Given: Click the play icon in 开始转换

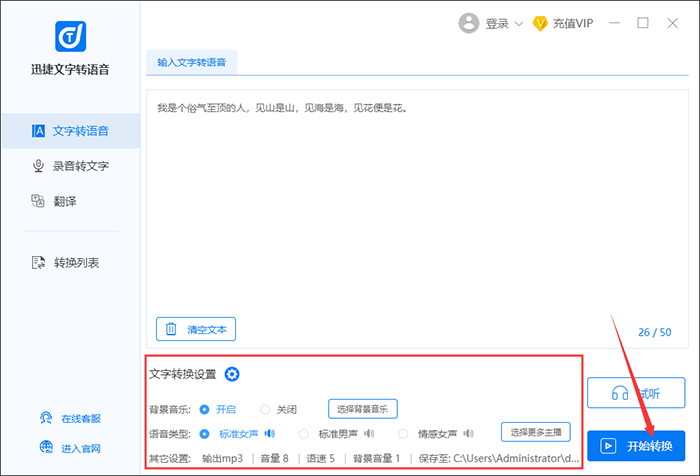Looking at the screenshot, I should 608,446.
